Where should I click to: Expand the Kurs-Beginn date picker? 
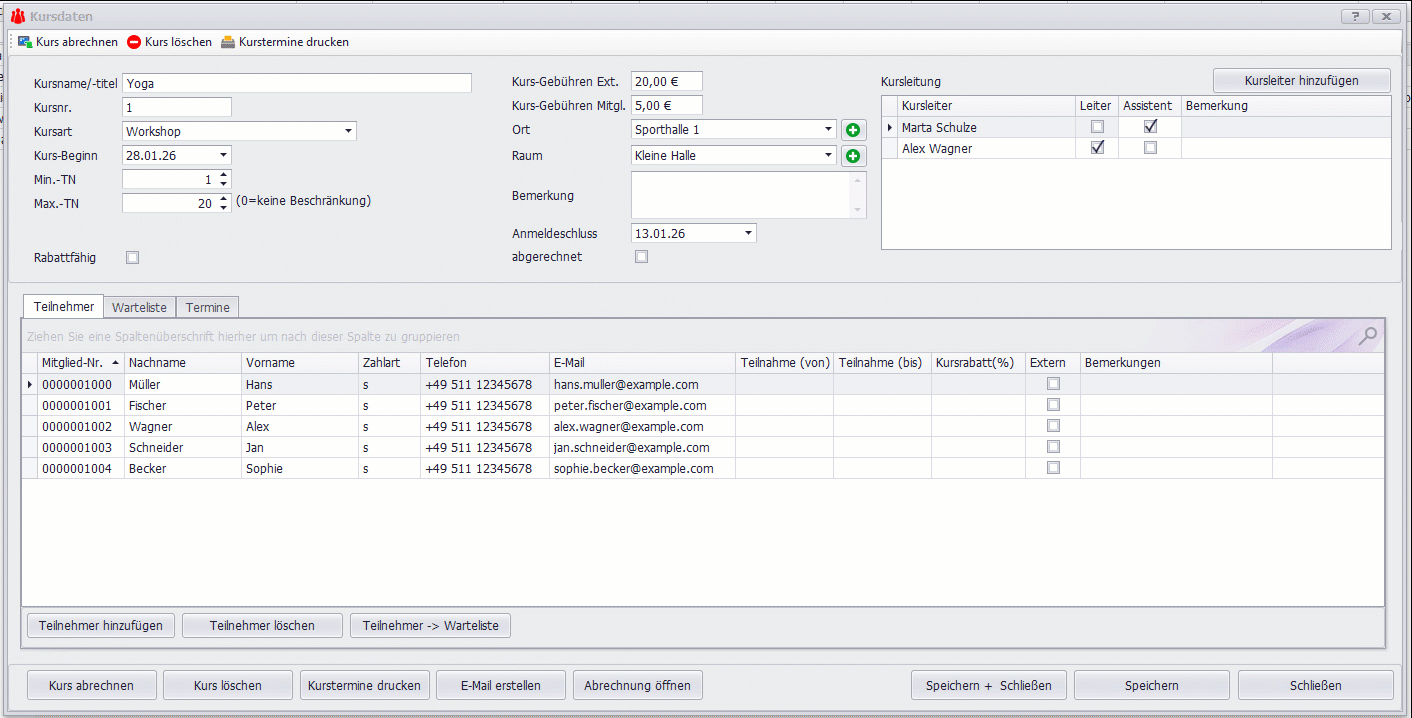pos(223,155)
